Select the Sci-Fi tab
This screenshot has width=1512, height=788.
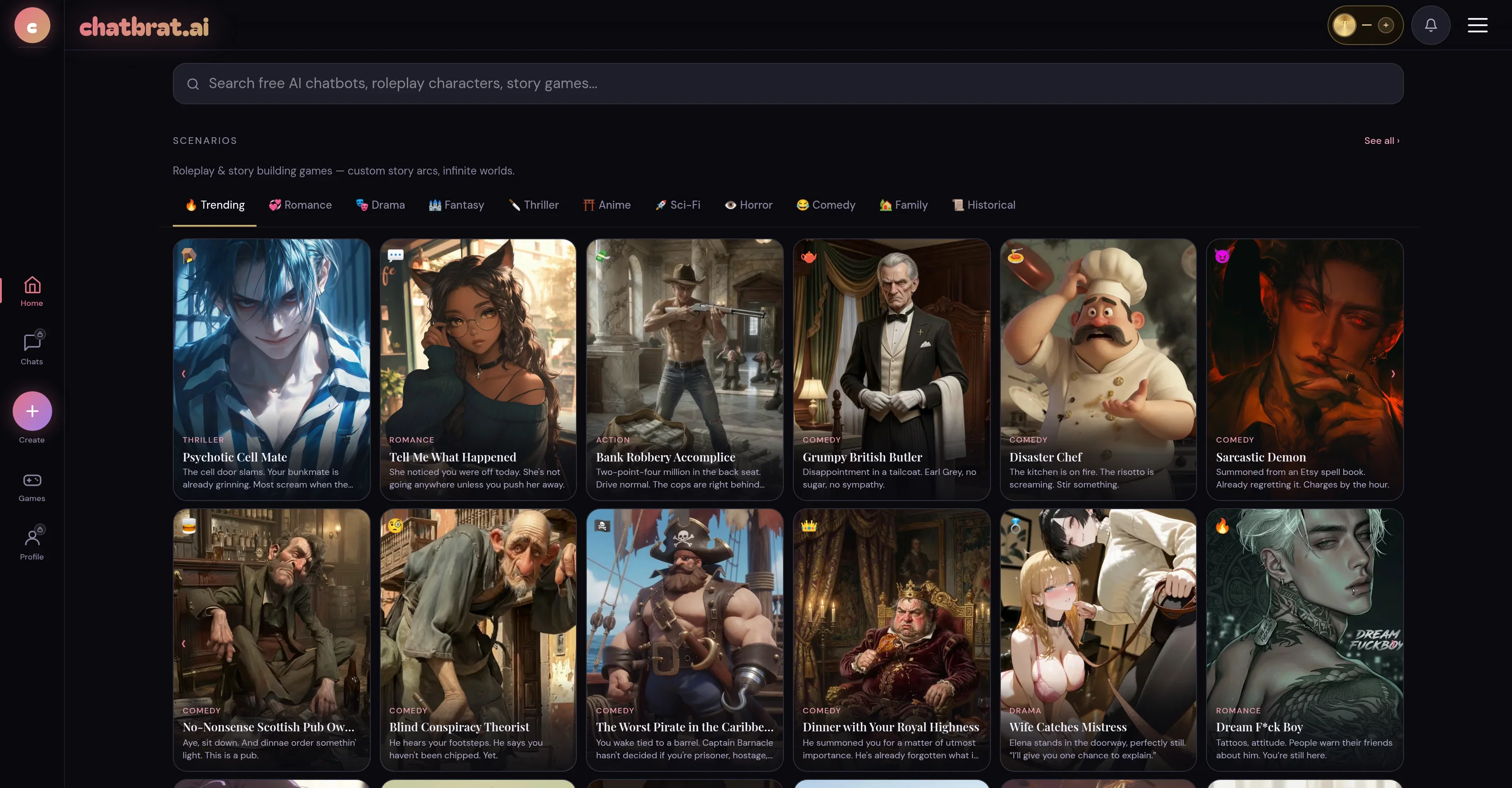pos(677,205)
